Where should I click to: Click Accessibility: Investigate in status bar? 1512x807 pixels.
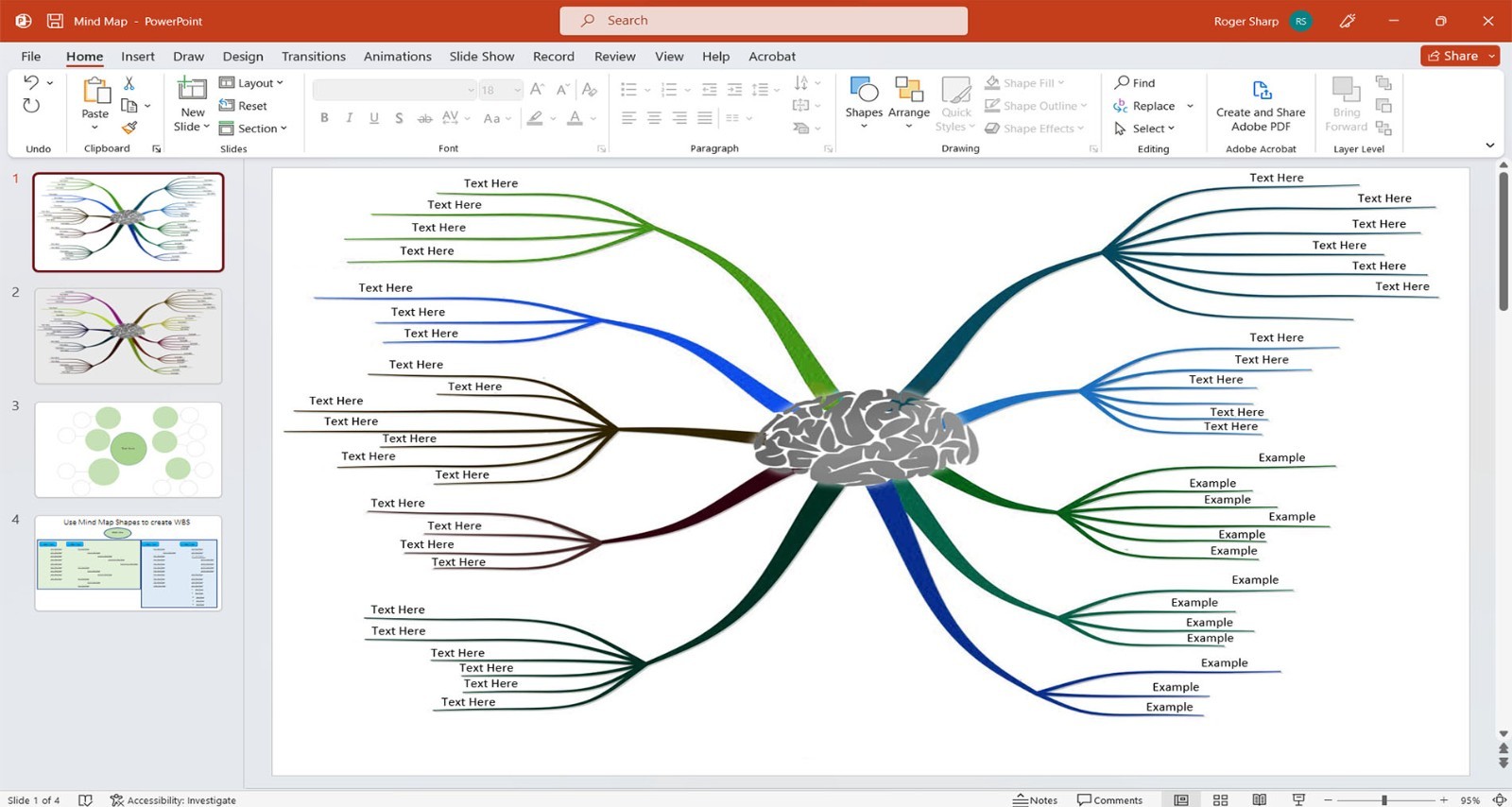point(173,799)
